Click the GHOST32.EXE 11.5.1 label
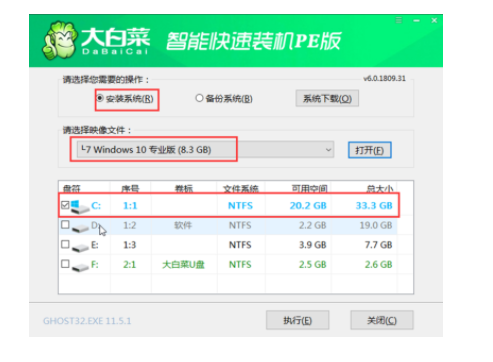The width and height of the screenshot is (493, 362). pyautogui.click(x=87, y=321)
